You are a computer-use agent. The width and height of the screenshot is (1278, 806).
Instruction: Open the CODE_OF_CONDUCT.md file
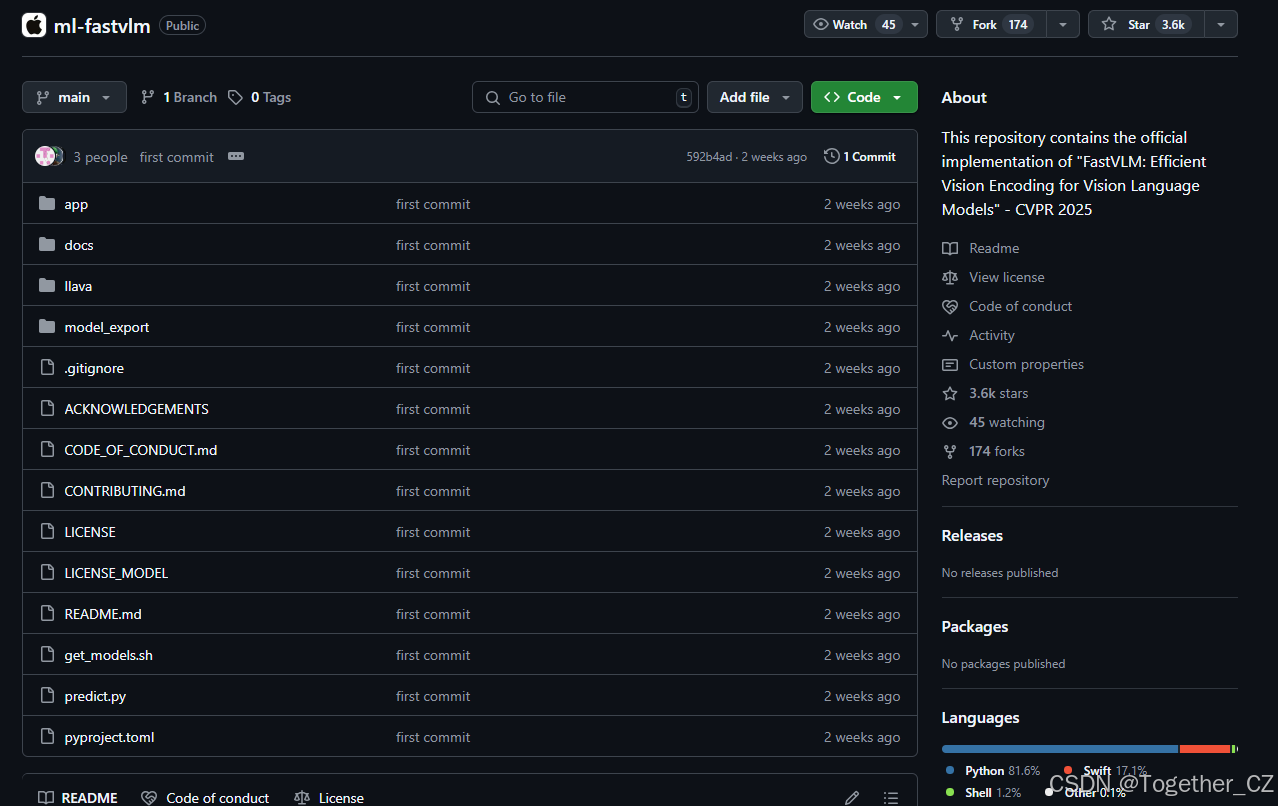point(141,450)
